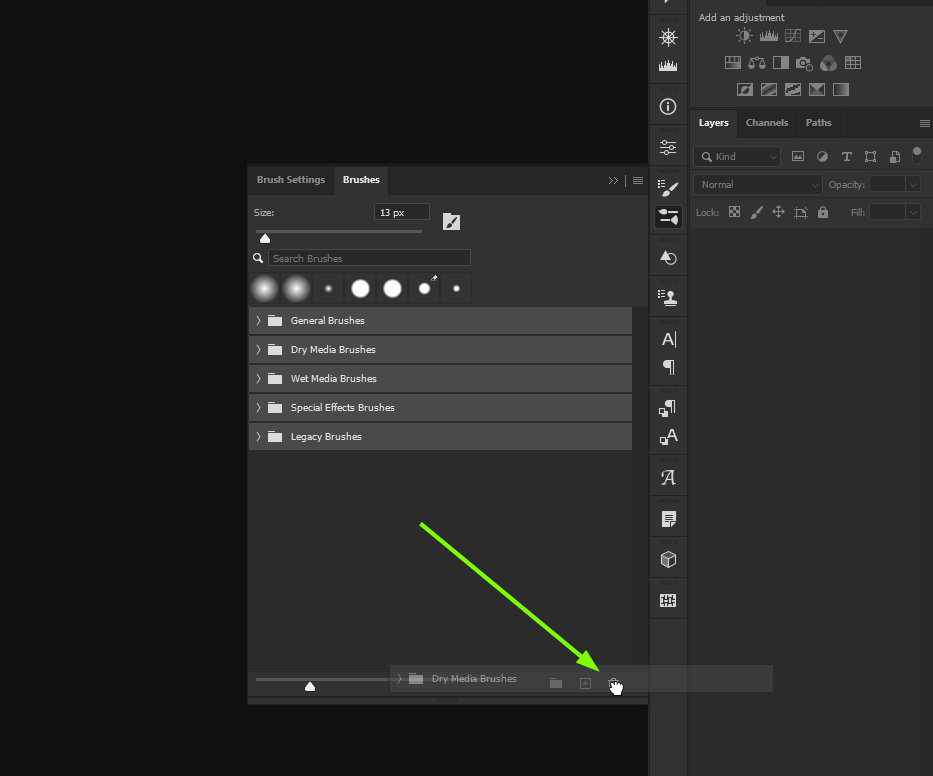
Task: Switch to the Channels tab
Action: coord(767,123)
